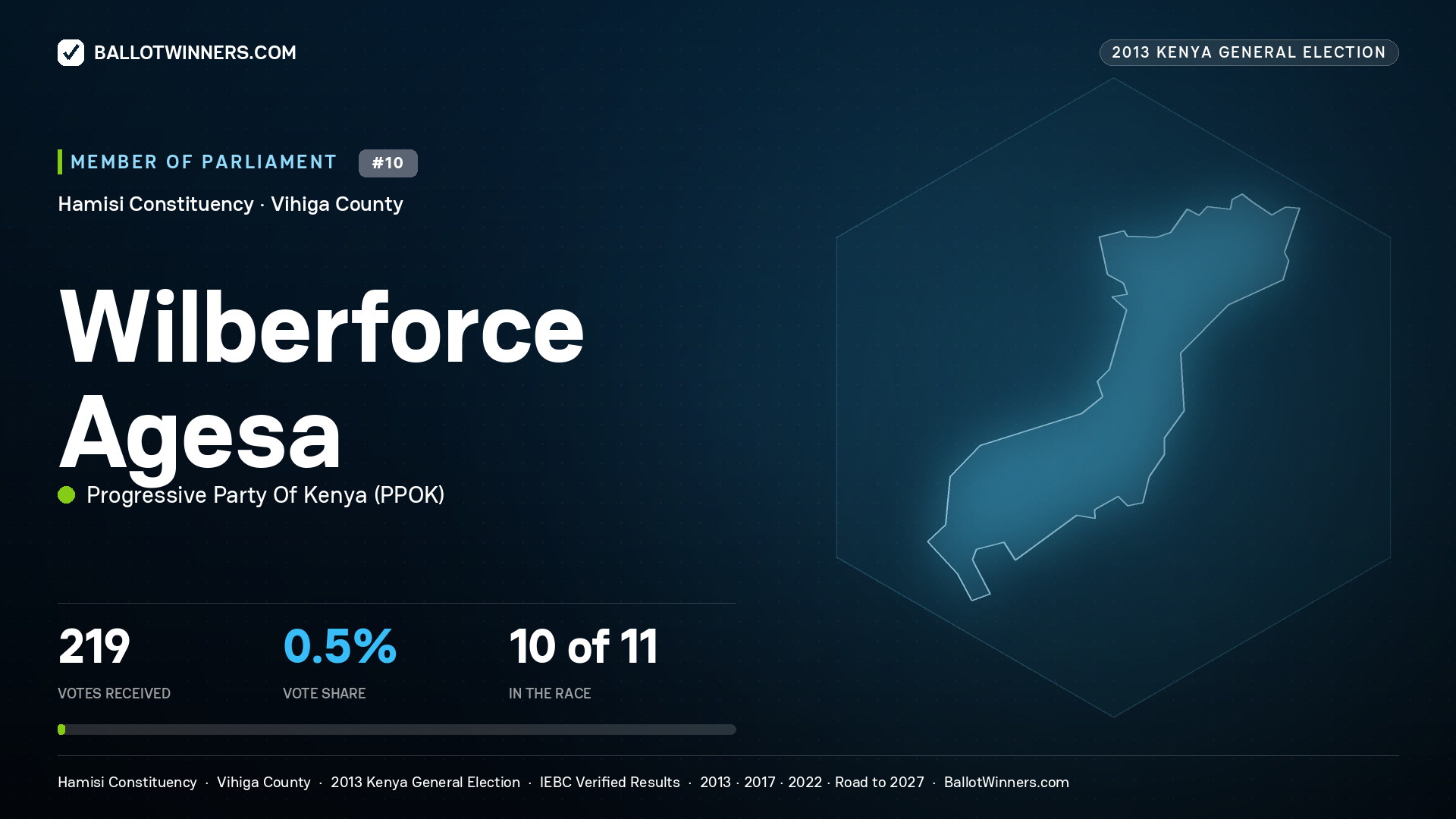Click the Hamisi constituency map shape

coord(1113,397)
